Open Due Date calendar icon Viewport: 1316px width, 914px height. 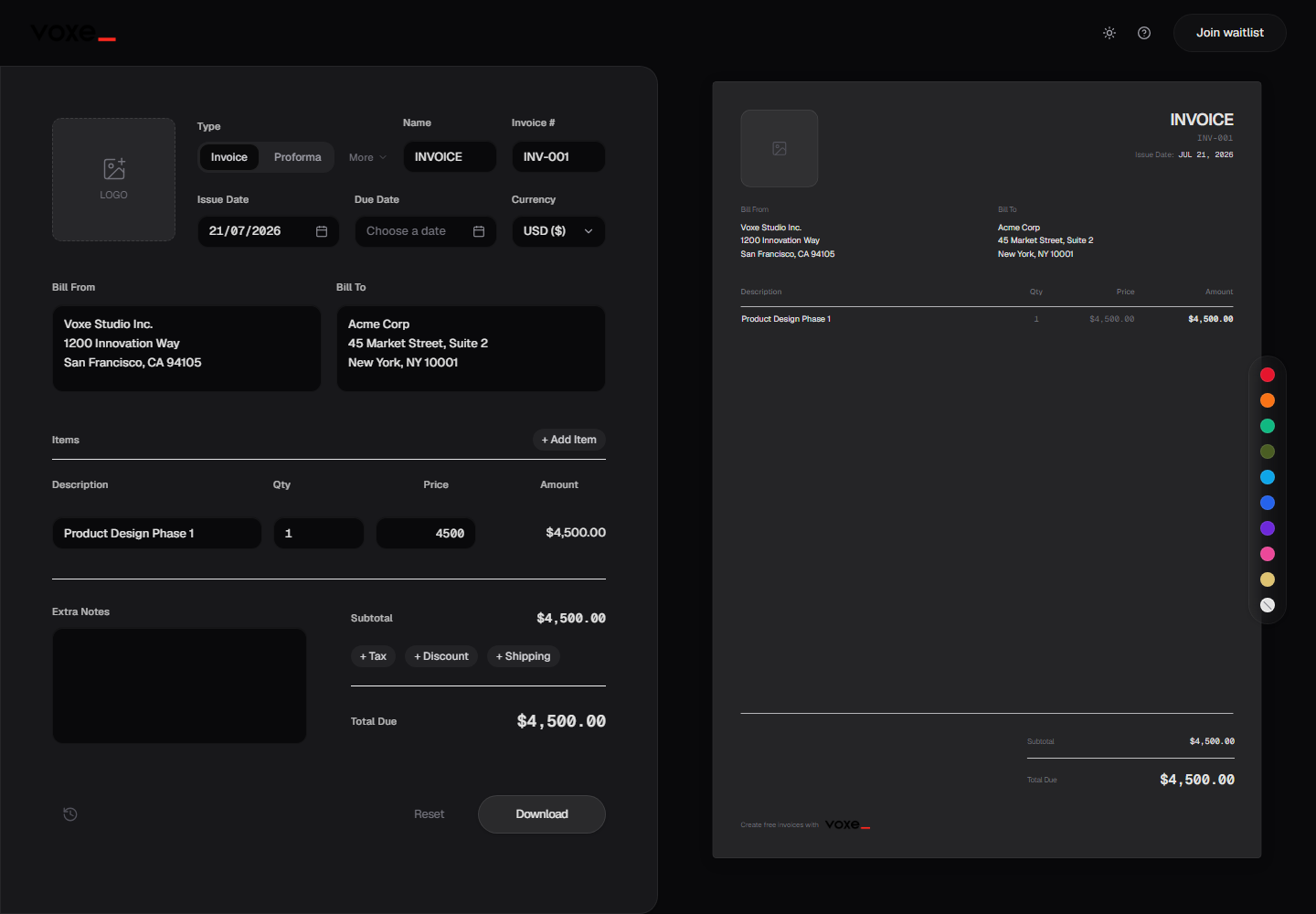pyautogui.click(x=479, y=231)
